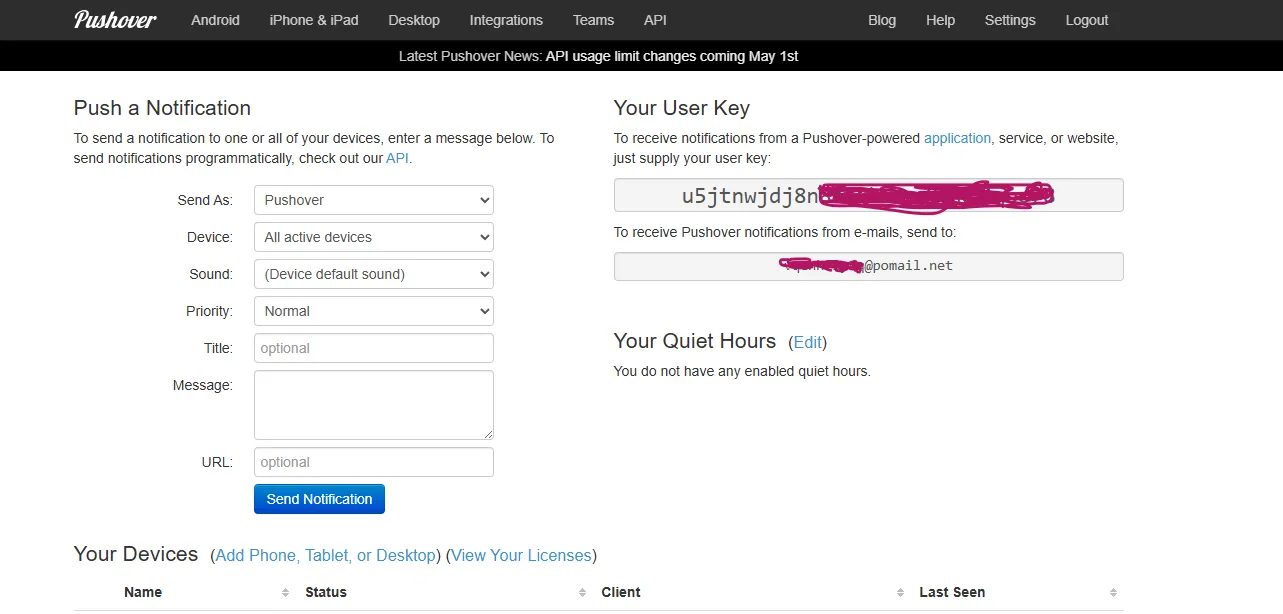Viewport: 1283px width, 614px height.
Task: Click the Push a Notification heading
Action: (x=162, y=108)
